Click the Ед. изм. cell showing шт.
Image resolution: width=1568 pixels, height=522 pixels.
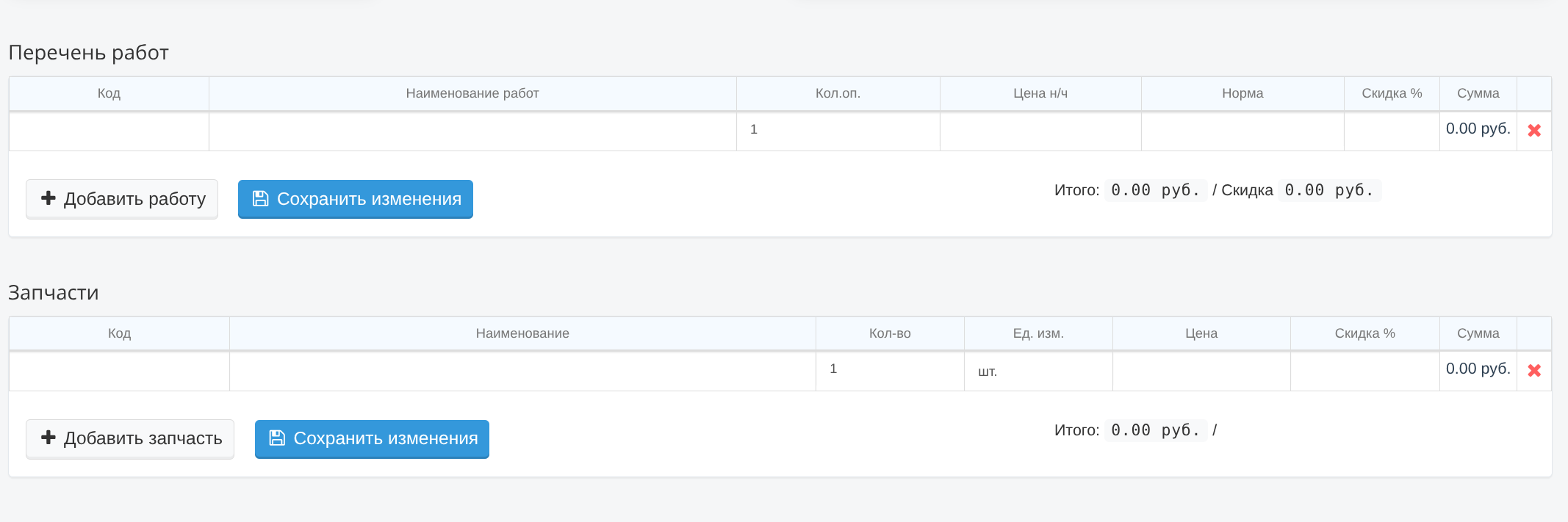pyautogui.click(x=1038, y=371)
